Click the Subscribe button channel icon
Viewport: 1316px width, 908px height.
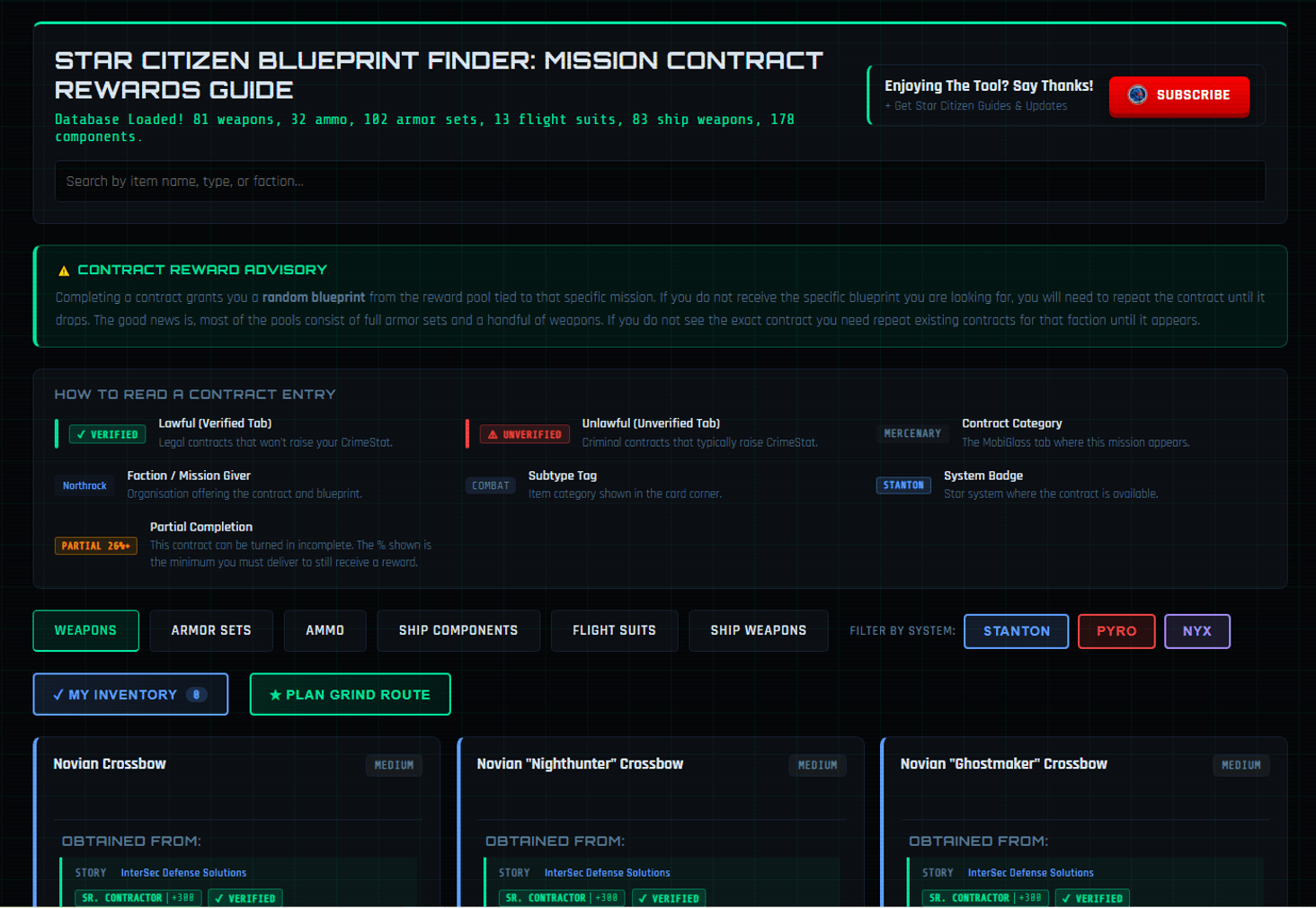click(1137, 94)
